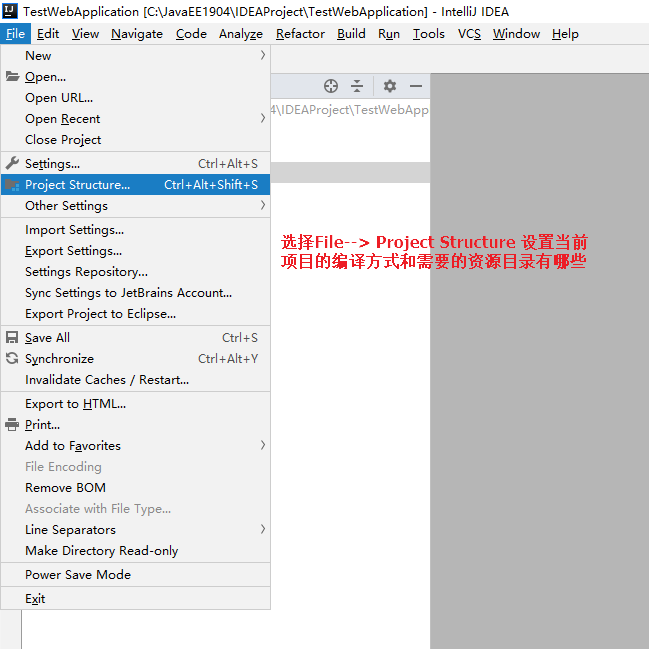This screenshot has width=649, height=649.
Task: Open the VCS menu
Action: 469,34
